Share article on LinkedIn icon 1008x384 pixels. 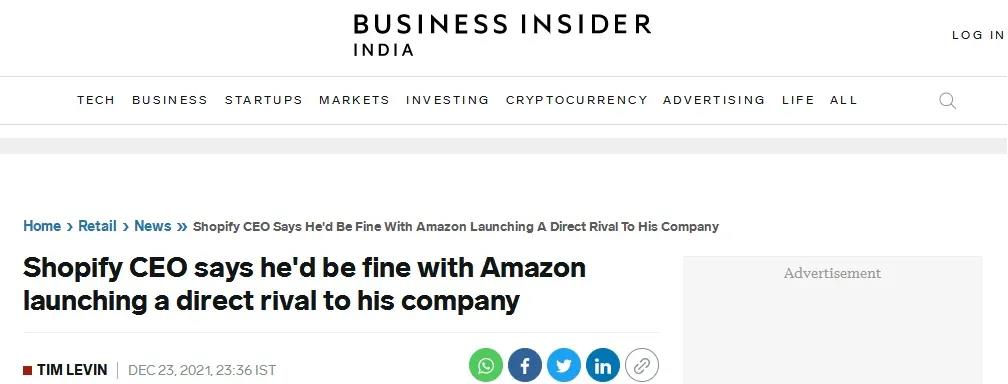603,365
